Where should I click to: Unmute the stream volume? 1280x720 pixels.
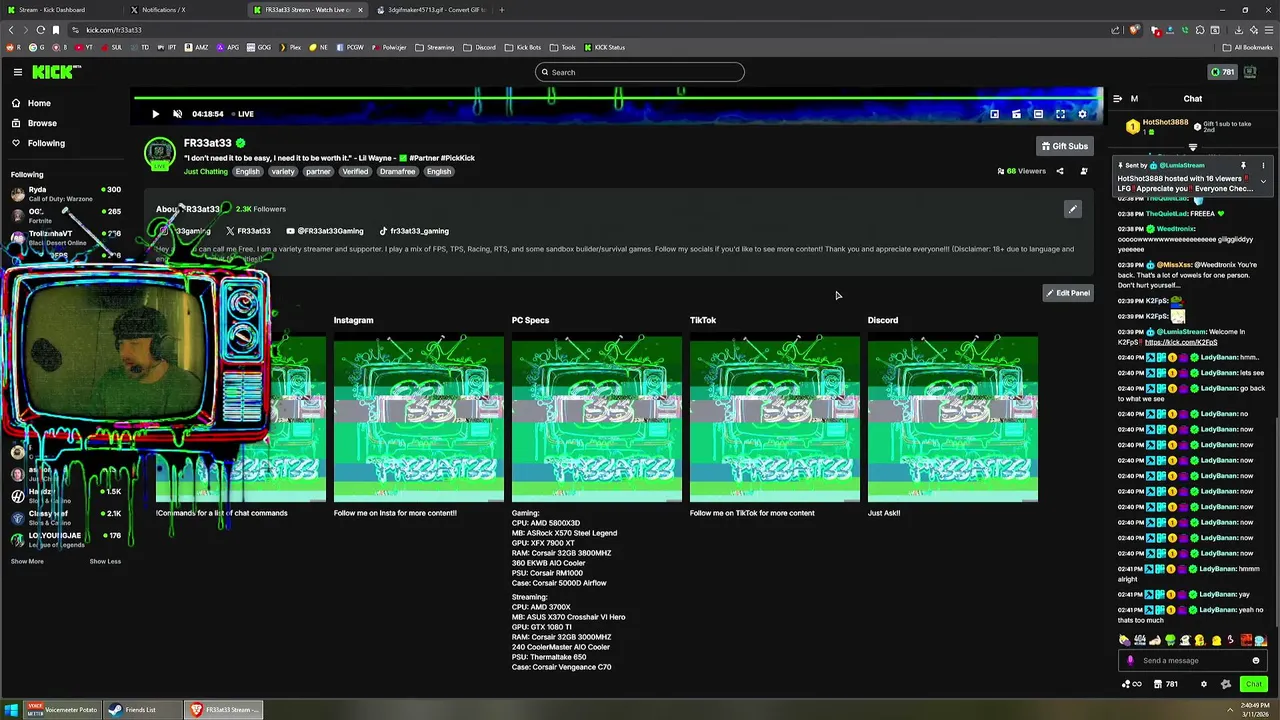pyautogui.click(x=178, y=114)
